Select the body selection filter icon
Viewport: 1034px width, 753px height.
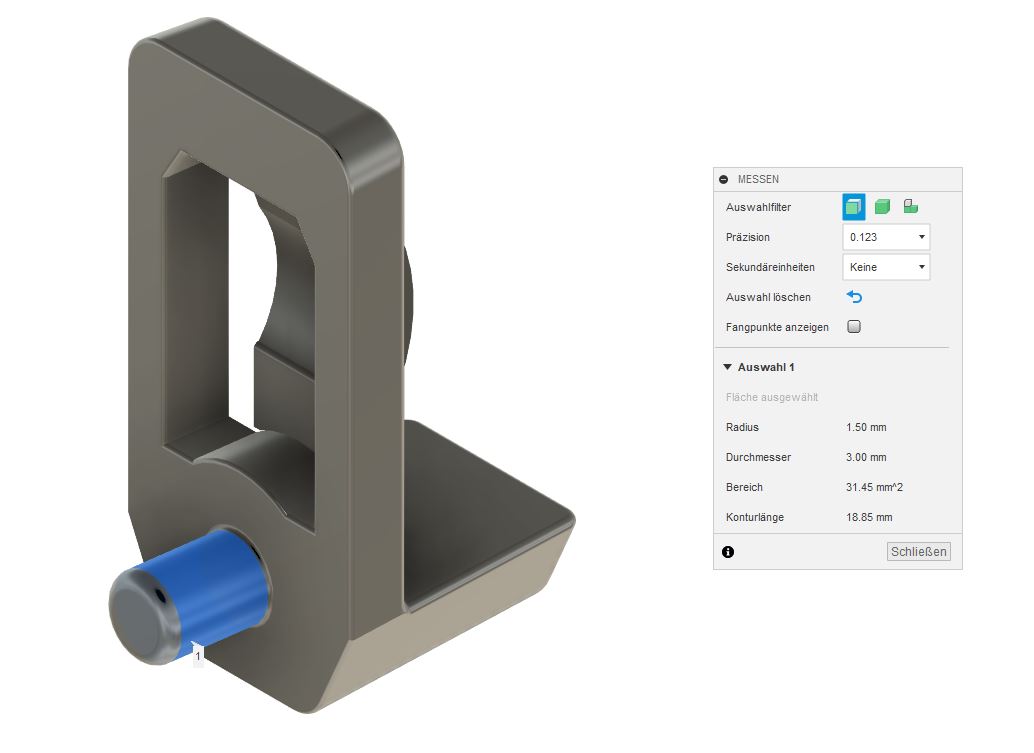(882, 207)
